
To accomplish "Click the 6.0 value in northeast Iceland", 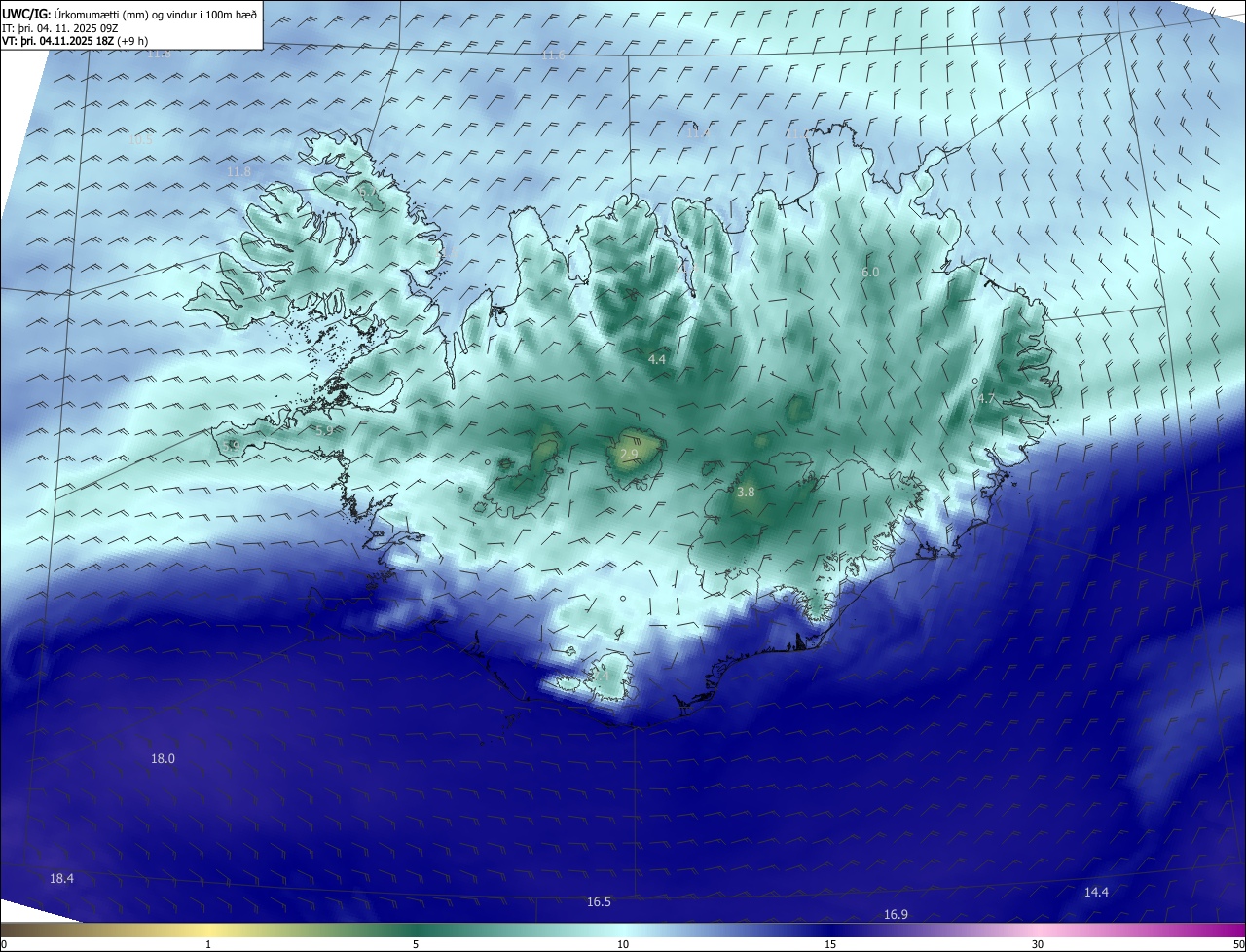I will (x=870, y=273).
